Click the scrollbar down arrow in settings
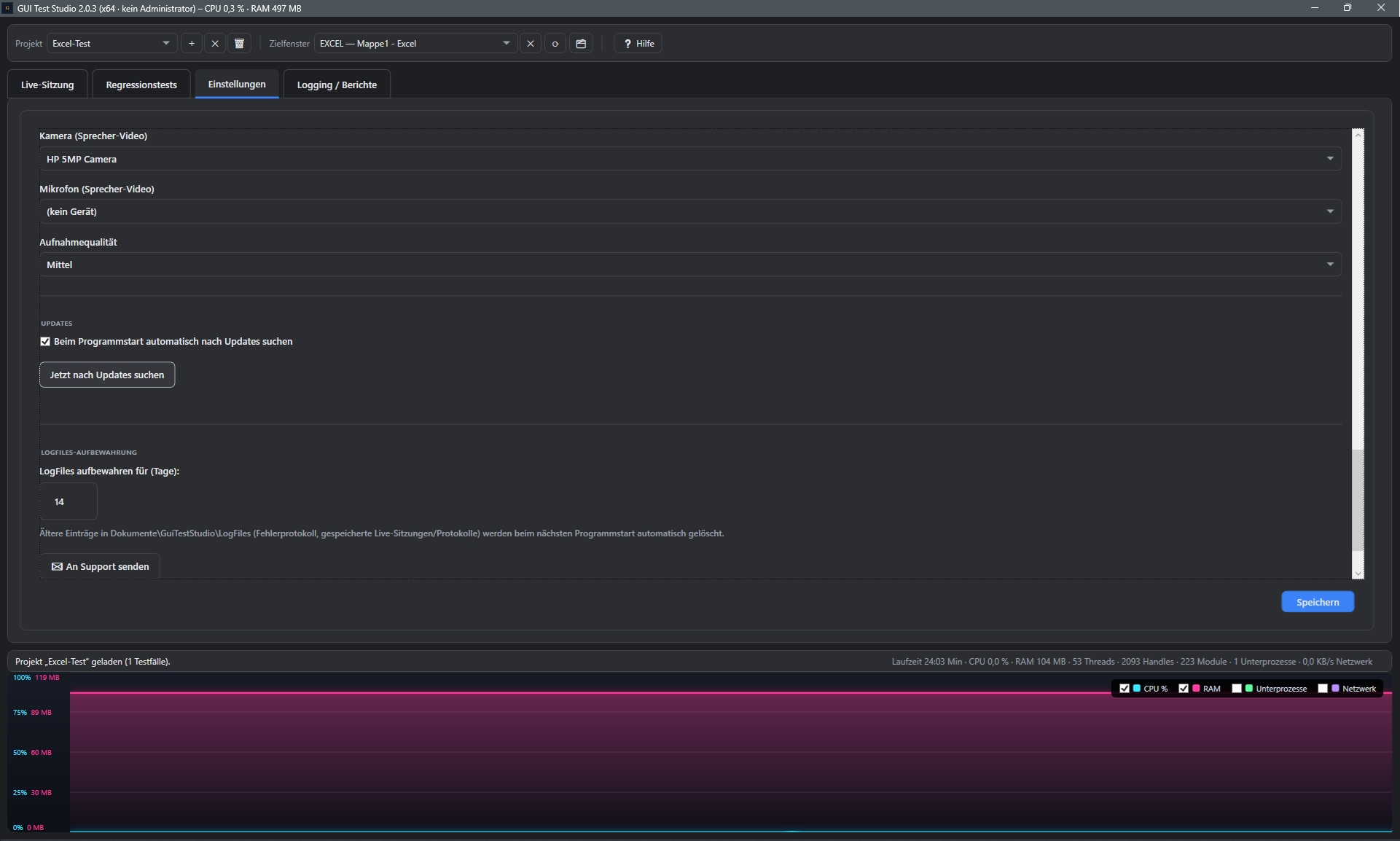 click(x=1358, y=574)
